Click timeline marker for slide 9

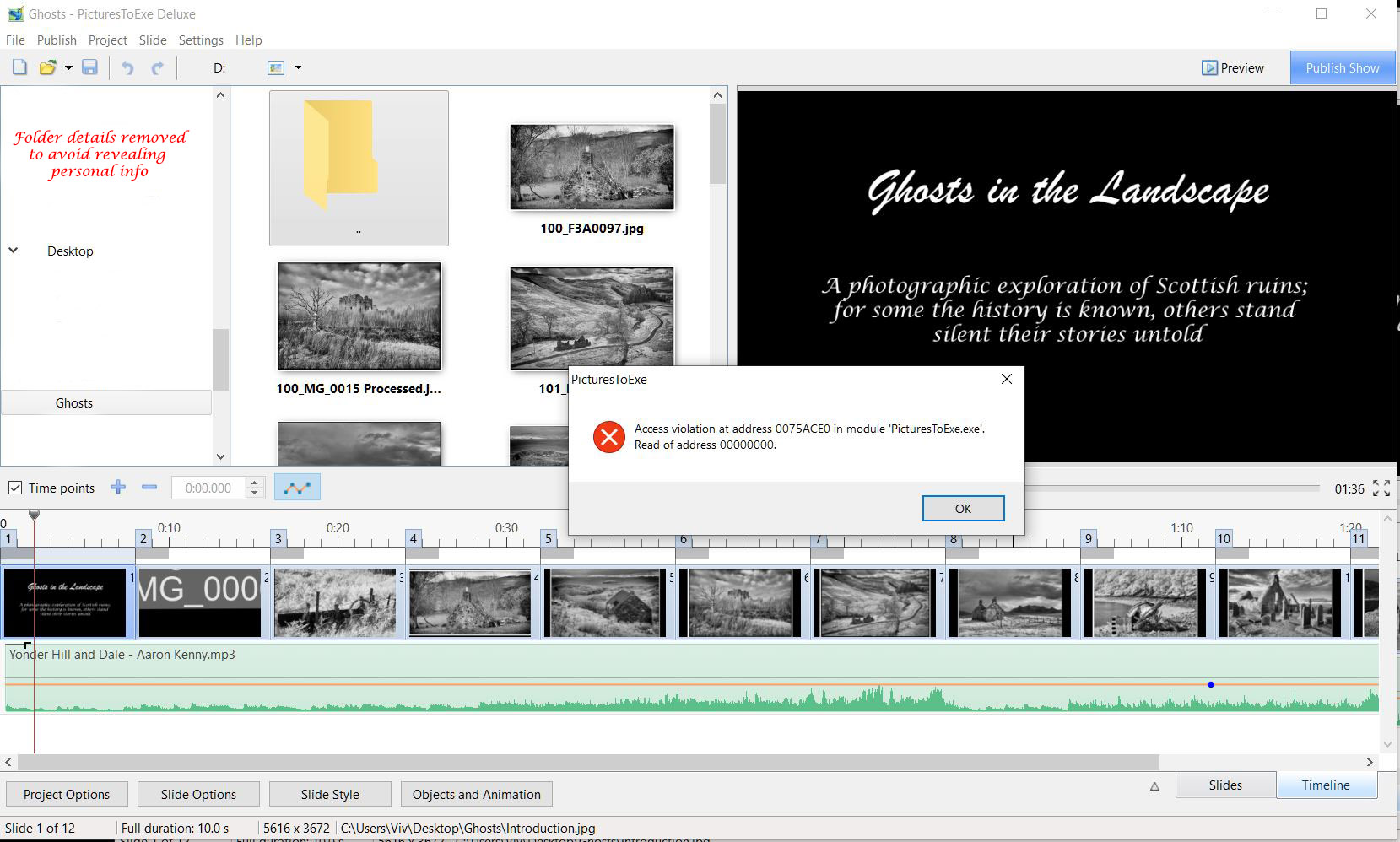click(x=1089, y=538)
